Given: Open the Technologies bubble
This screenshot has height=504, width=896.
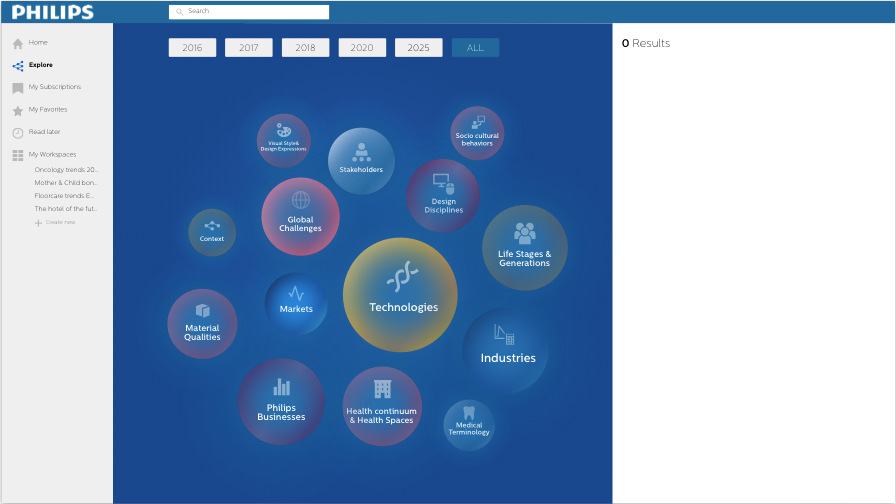Looking at the screenshot, I should (400, 294).
